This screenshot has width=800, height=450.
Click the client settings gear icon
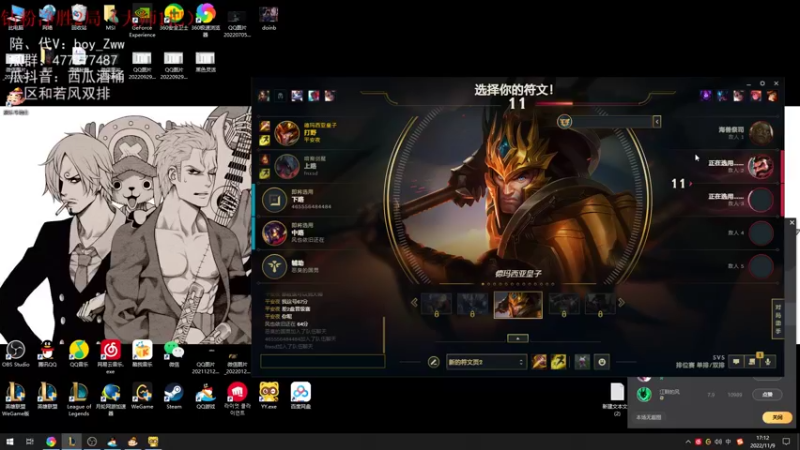click(762, 83)
